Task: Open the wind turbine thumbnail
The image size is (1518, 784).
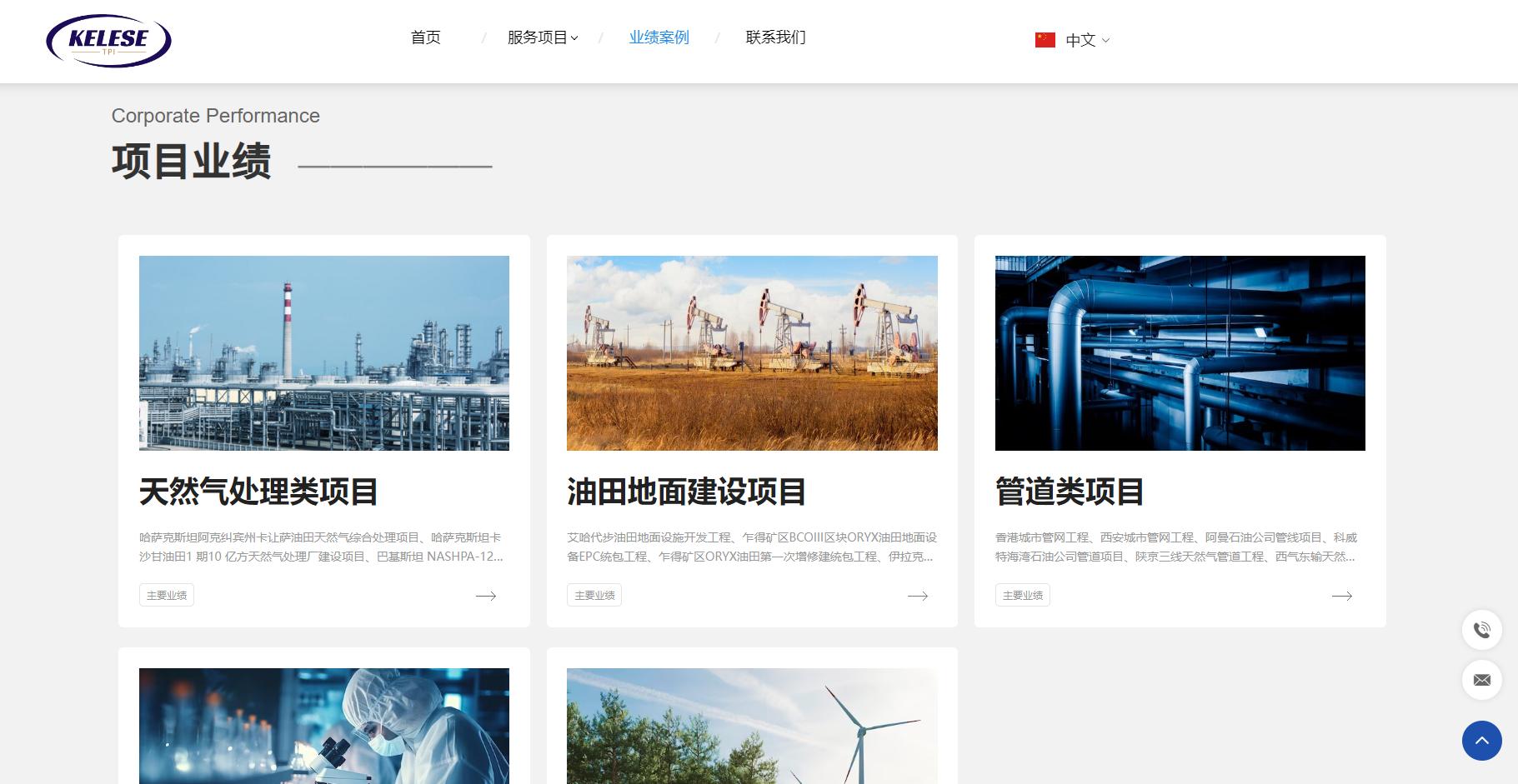Action: click(x=752, y=726)
